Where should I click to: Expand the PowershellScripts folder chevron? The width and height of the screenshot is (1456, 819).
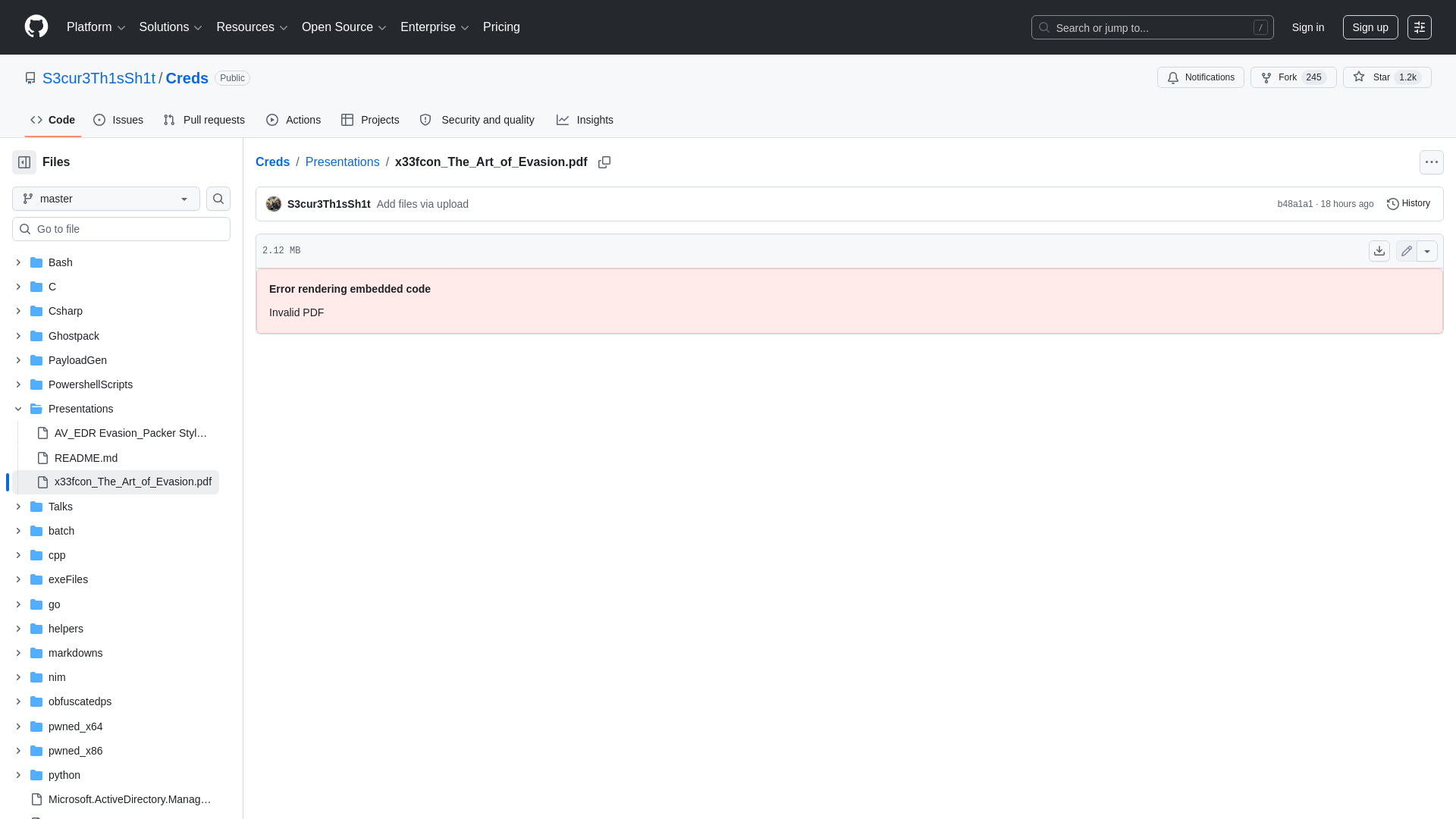point(18,384)
